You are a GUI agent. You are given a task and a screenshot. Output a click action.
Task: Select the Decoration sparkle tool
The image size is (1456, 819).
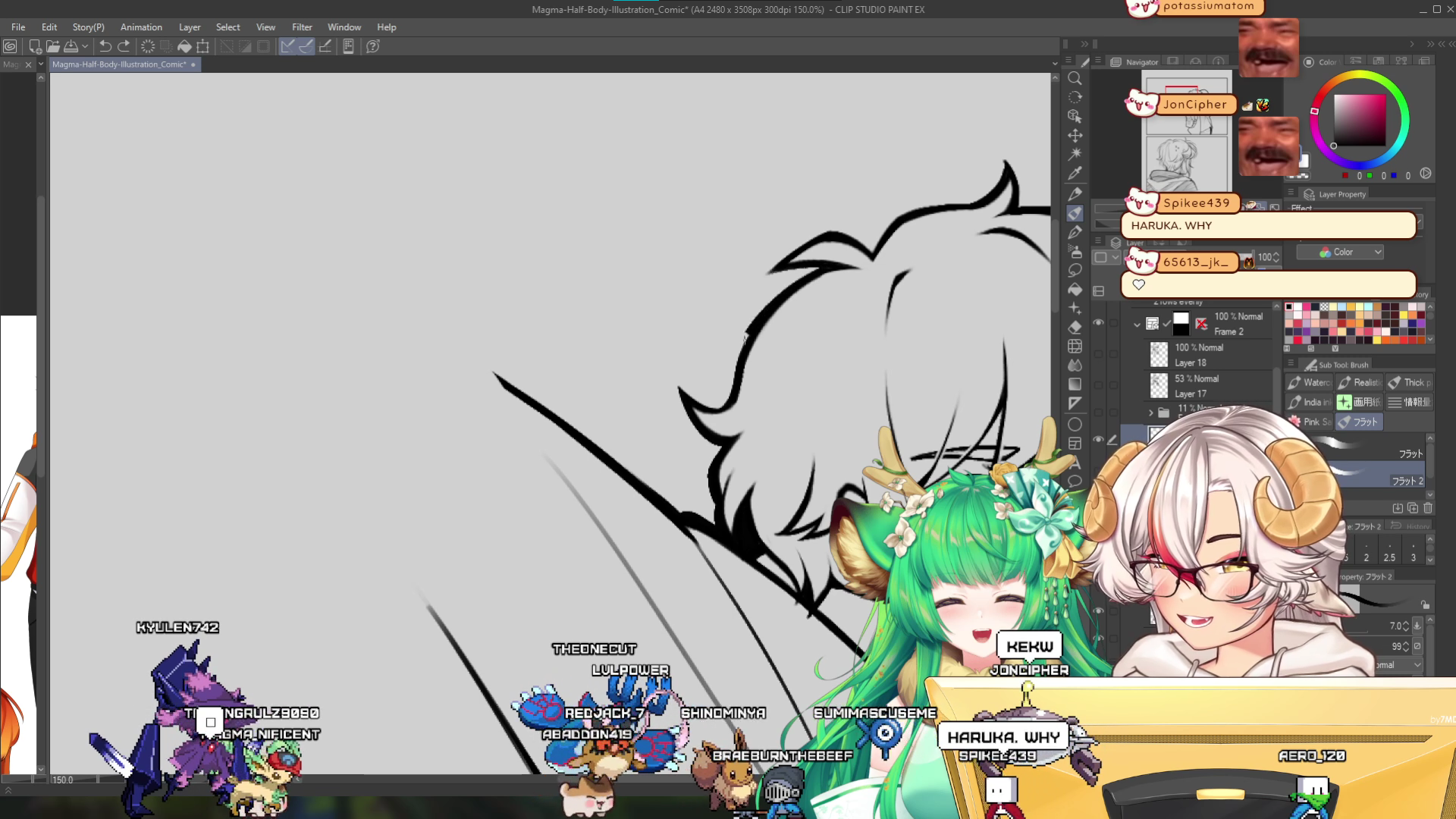pyautogui.click(x=1075, y=309)
